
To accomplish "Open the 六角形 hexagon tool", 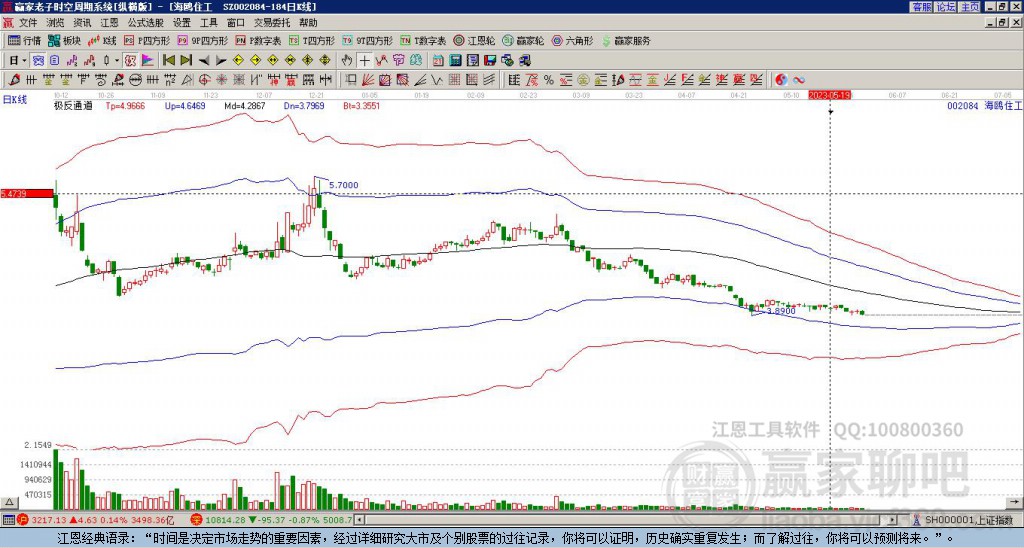I will [x=572, y=40].
